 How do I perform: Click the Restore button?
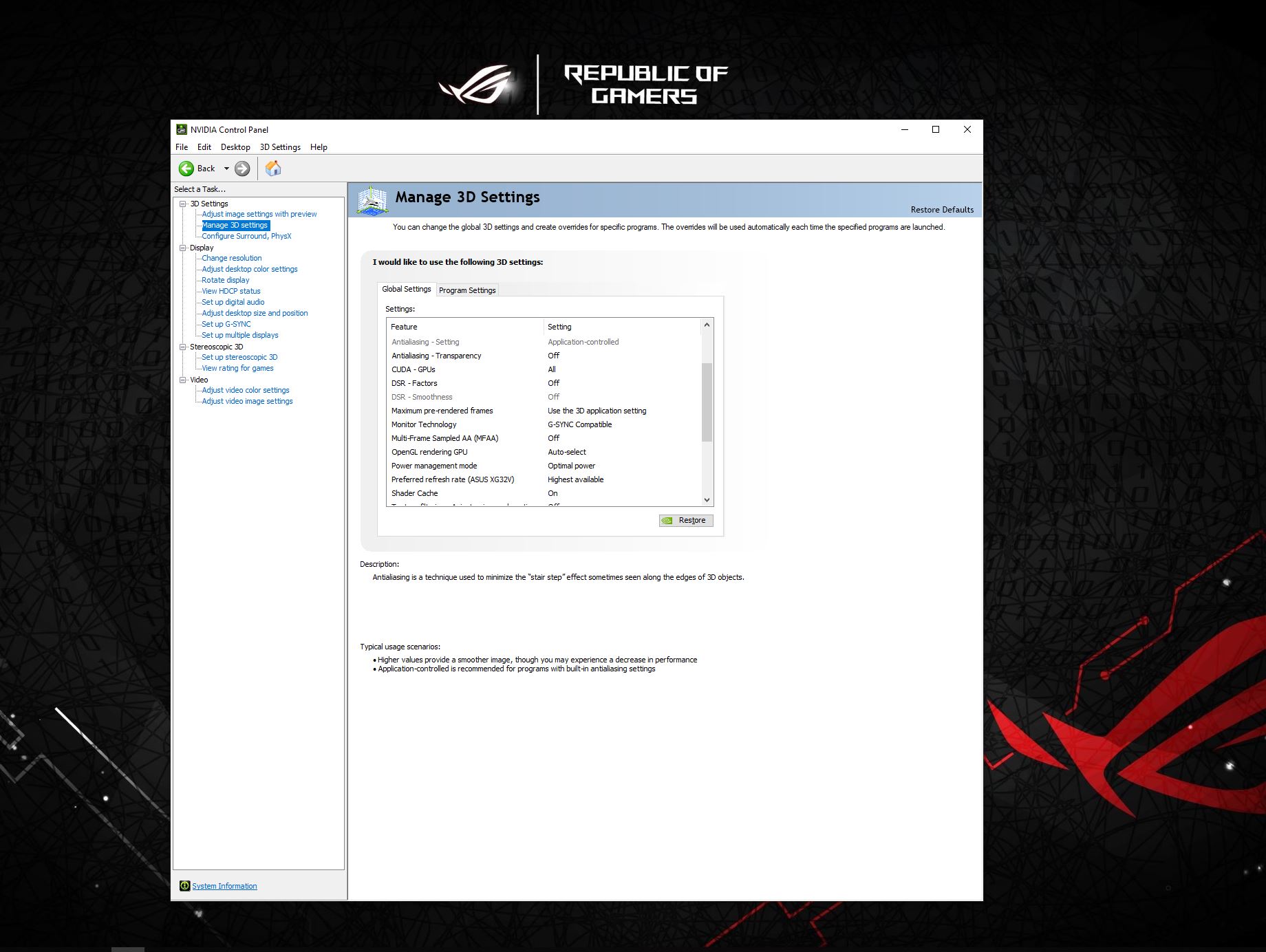[686, 521]
